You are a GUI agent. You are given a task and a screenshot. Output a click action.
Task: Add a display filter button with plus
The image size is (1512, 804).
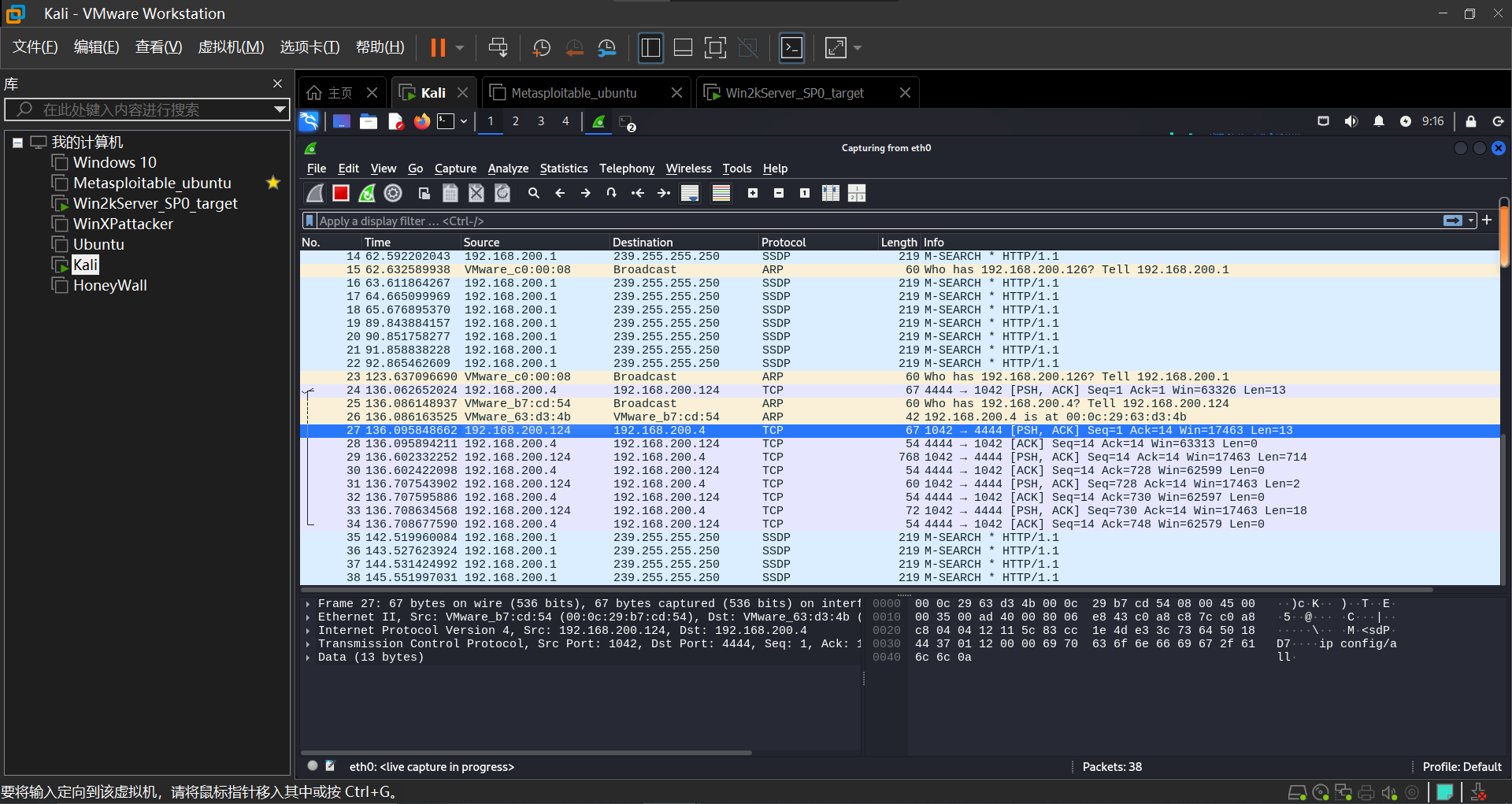1487,220
